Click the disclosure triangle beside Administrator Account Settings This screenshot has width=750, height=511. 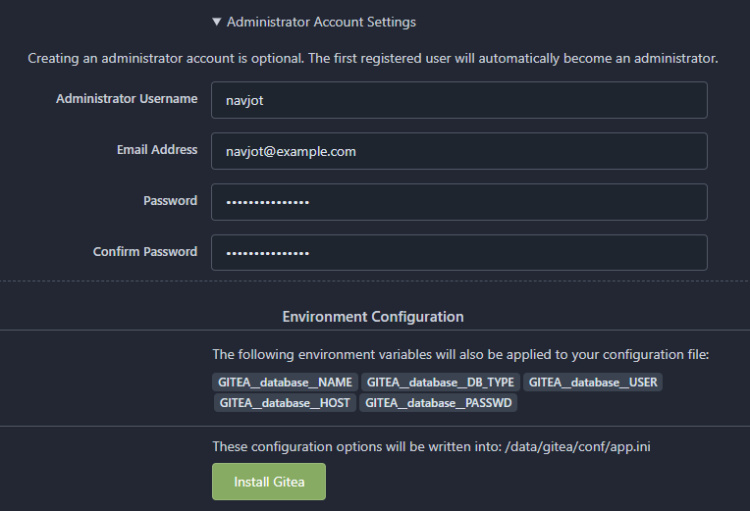pos(217,22)
